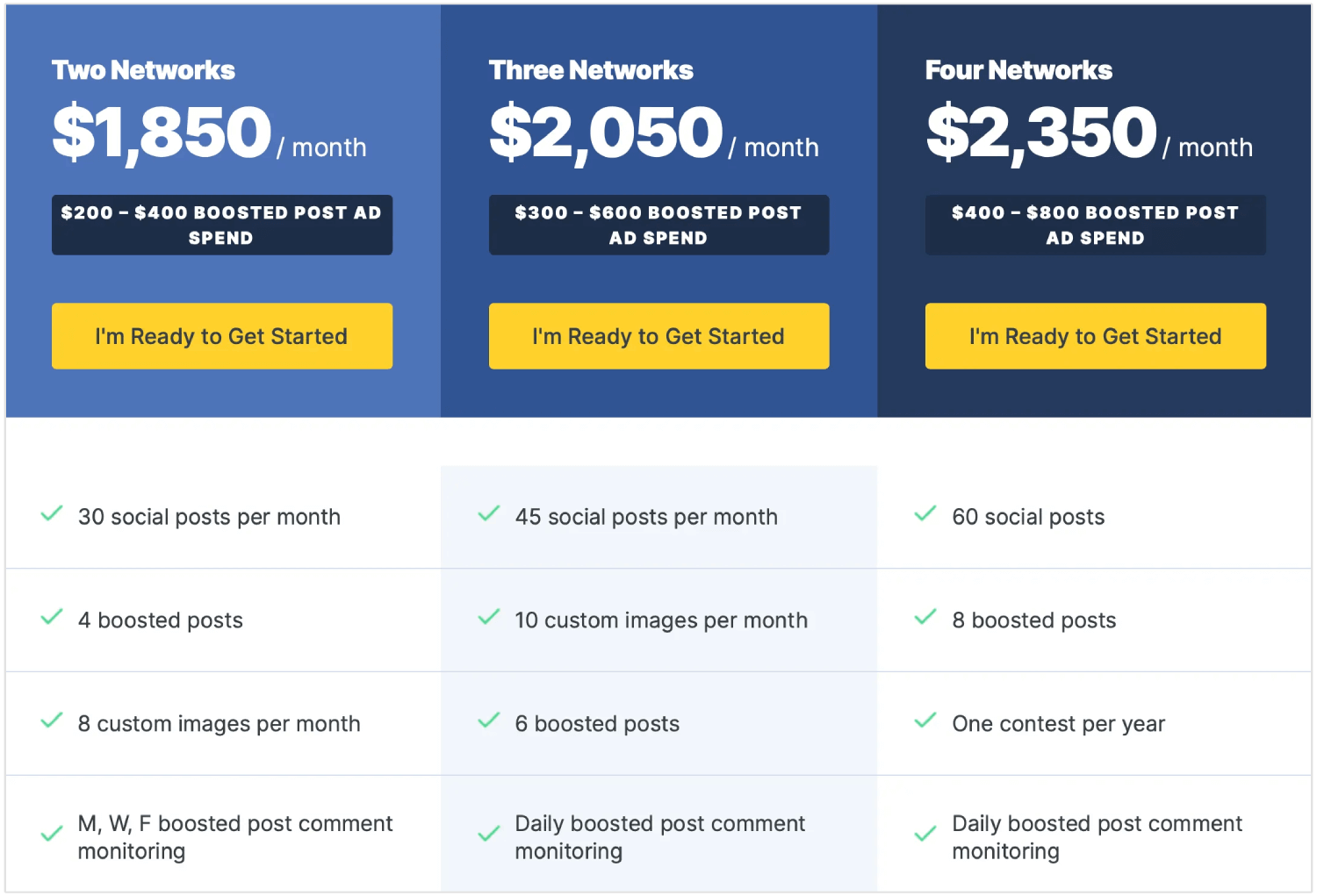This screenshot has height=896, width=1317.
Task: Click Get Started under the Four Networks plan
Action: (x=1095, y=336)
